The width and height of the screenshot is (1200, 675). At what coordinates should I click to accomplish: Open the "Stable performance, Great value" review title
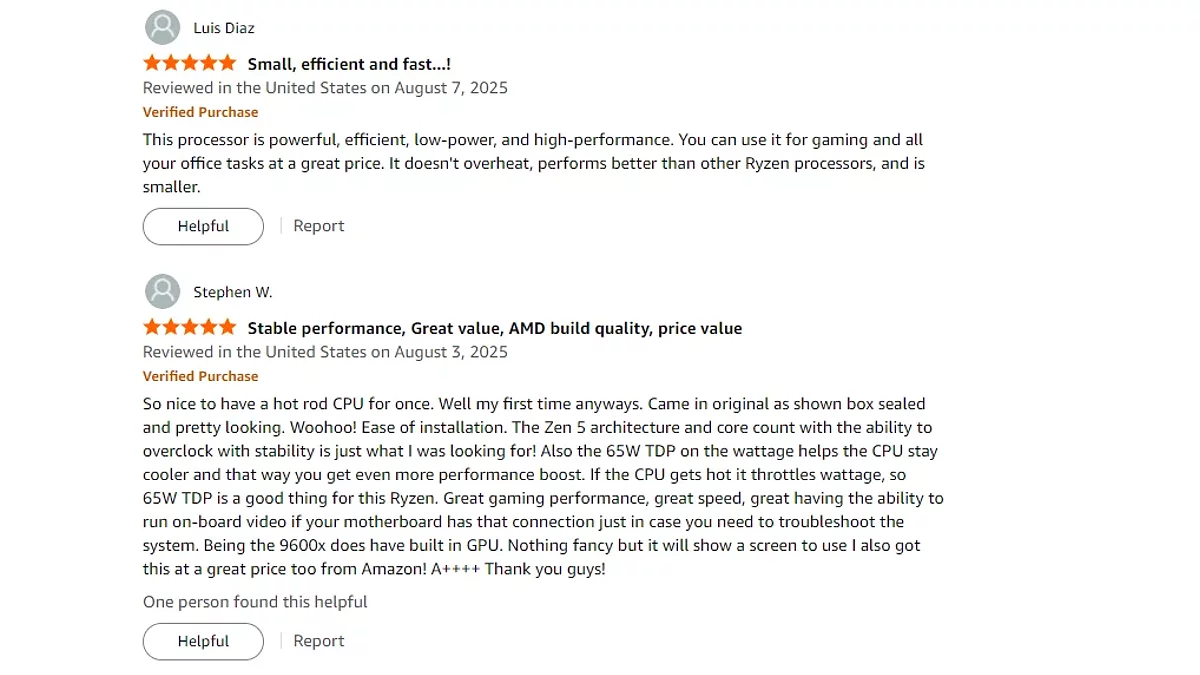point(495,328)
